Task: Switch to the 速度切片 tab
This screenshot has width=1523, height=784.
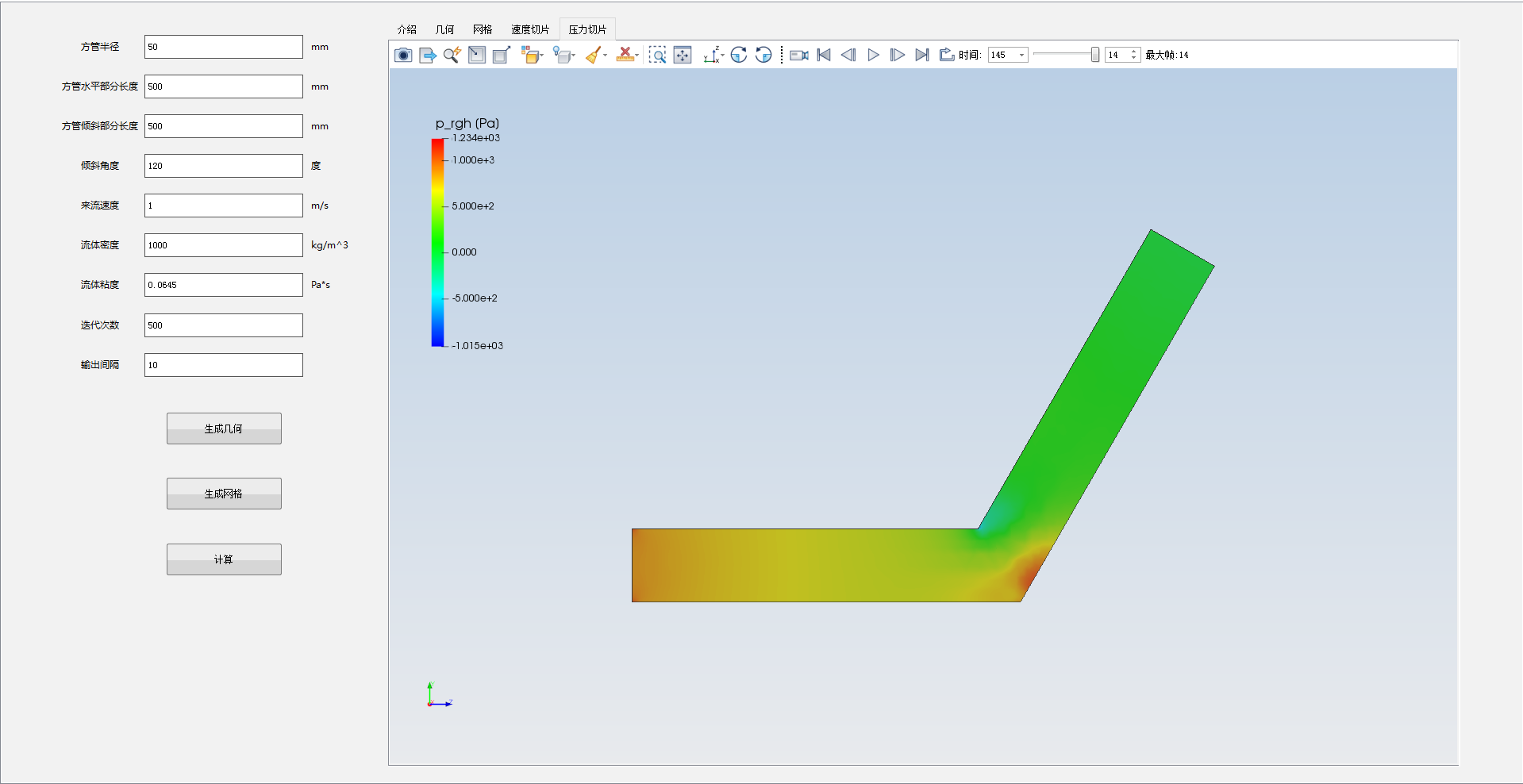Action: [530, 29]
